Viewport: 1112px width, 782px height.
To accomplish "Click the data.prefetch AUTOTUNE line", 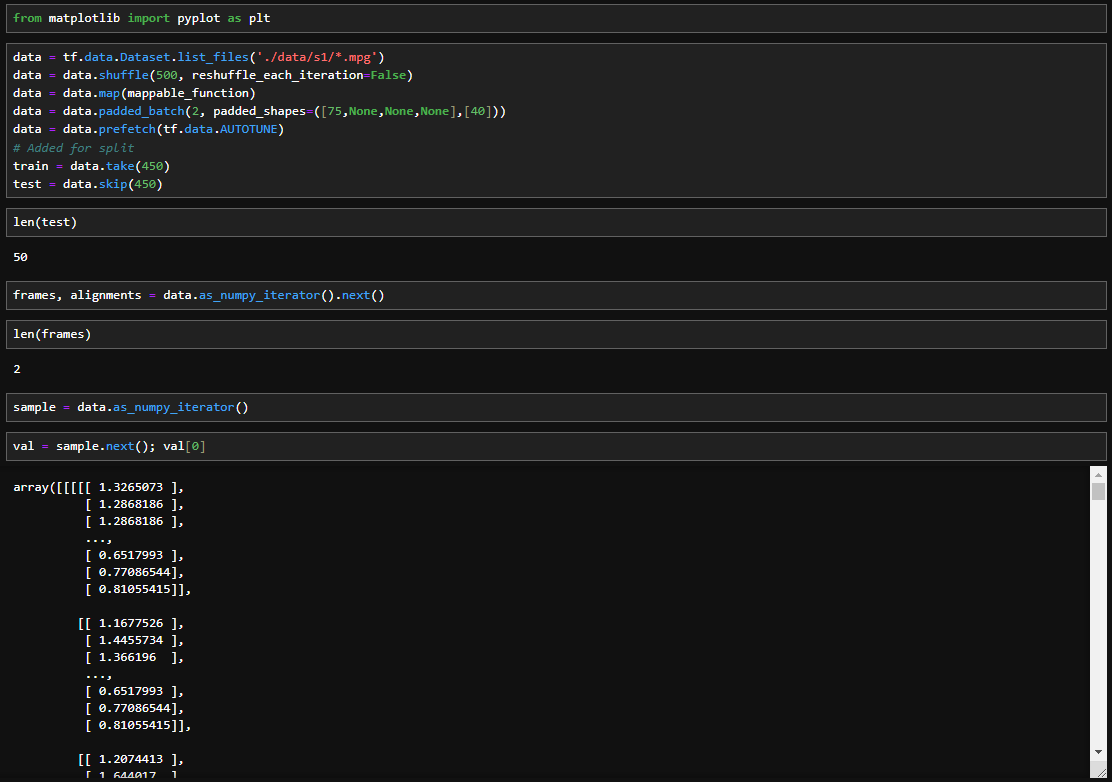I will pos(148,129).
